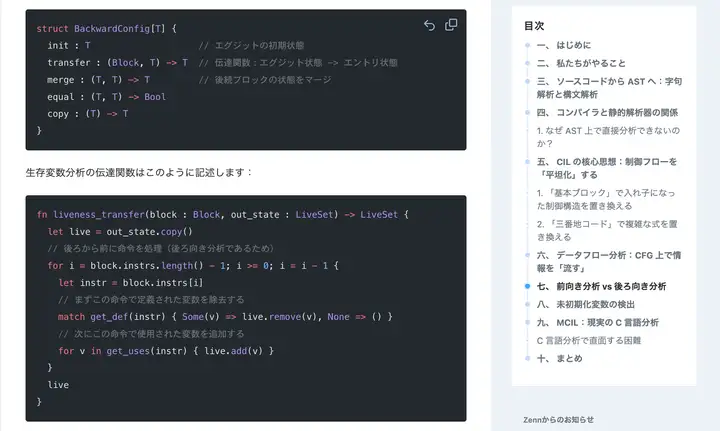Click code line match get_def(instr)
The width and height of the screenshot is (720, 431).
225,317
